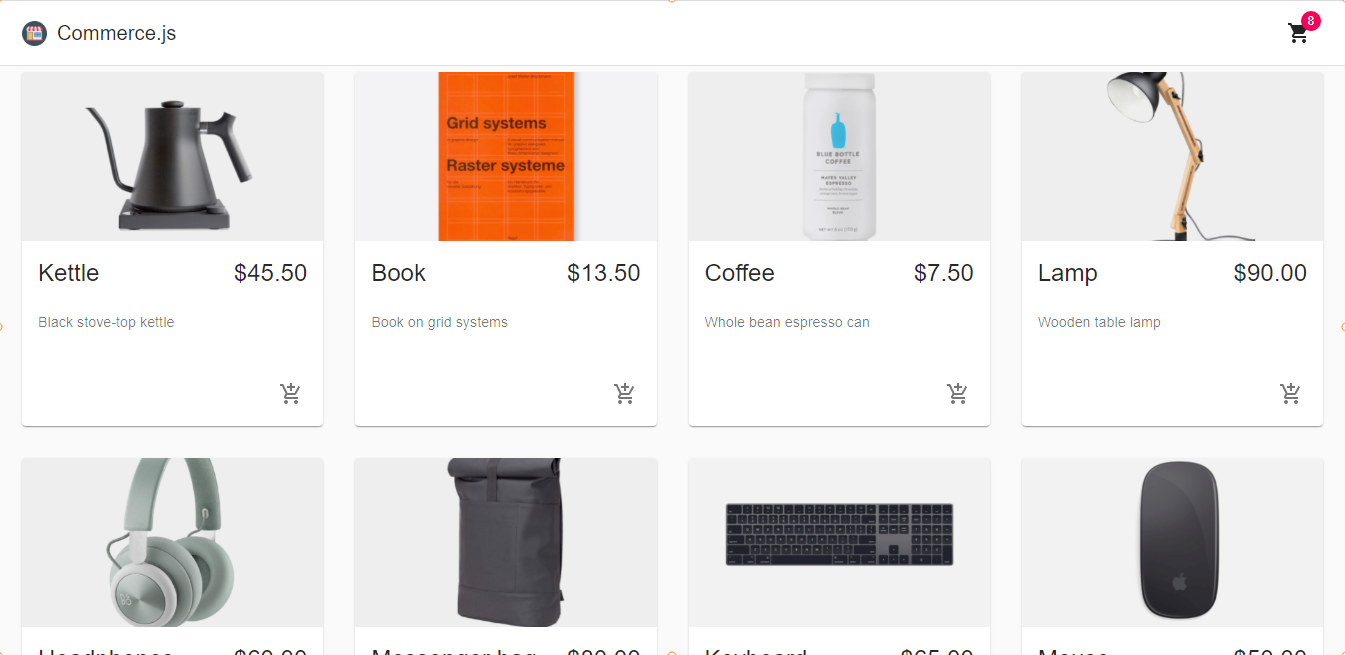The width and height of the screenshot is (1345, 655).
Task: Select the keyboard product image
Action: click(839, 543)
